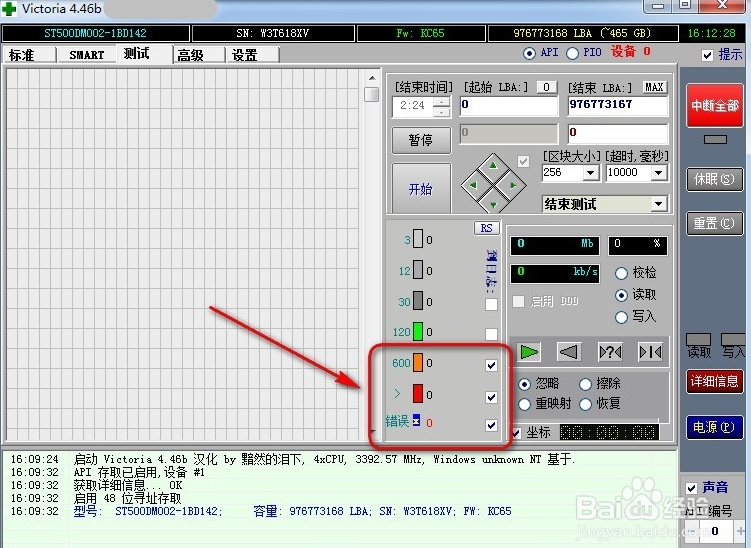Screen dimensions: 751x548
Task: Open the 超时 10000 dropdown
Action: tap(659, 172)
